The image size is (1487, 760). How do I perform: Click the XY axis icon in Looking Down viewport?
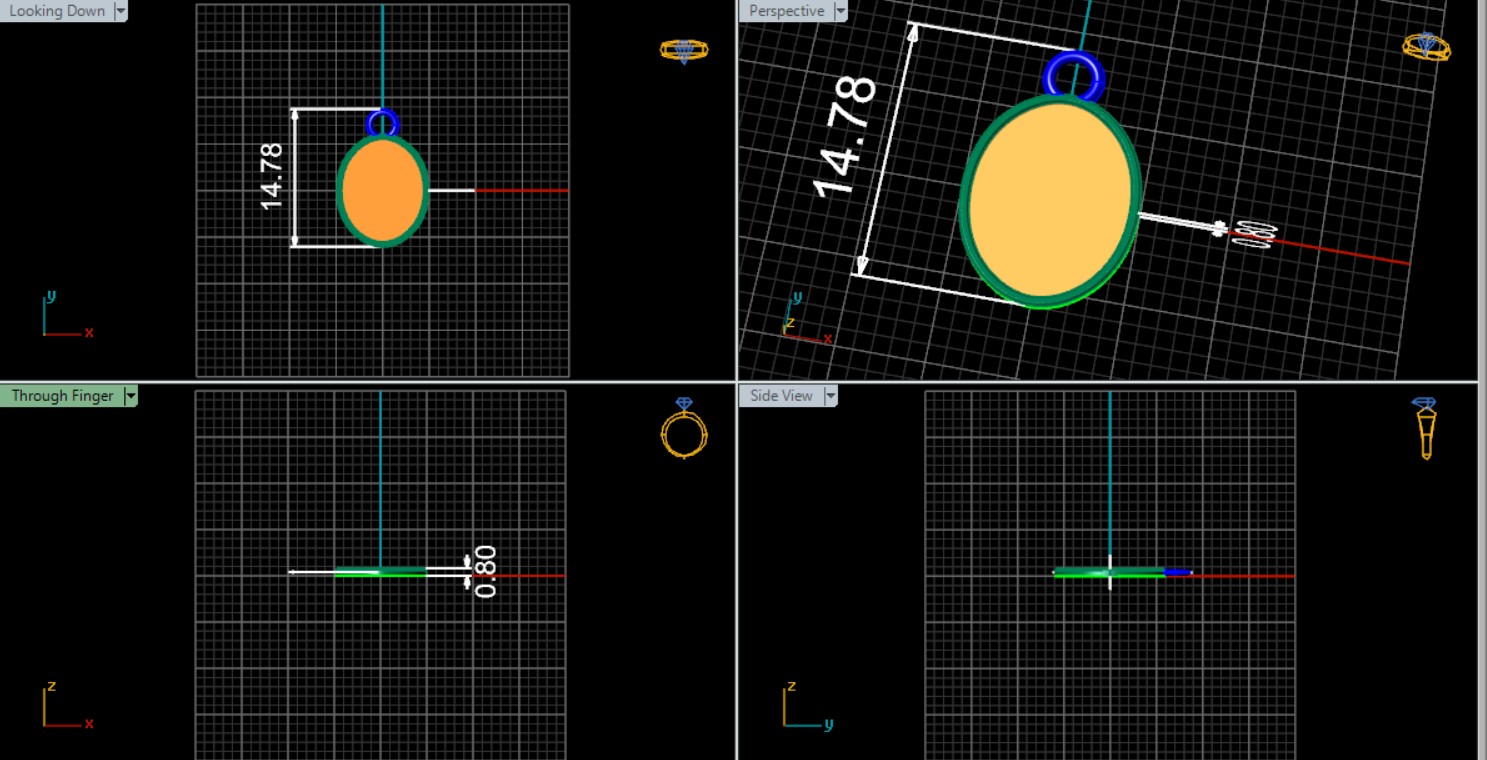click(x=64, y=318)
